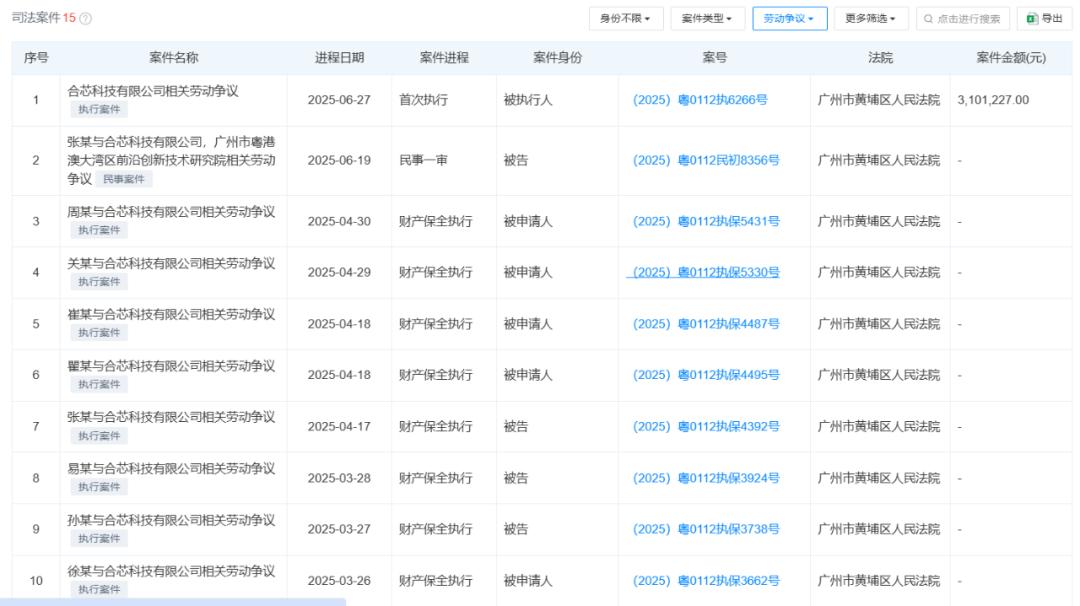Viewport: 1080px width, 606px height.
Task: Click 执行案件 tag under 周某 case
Action: 99,230
